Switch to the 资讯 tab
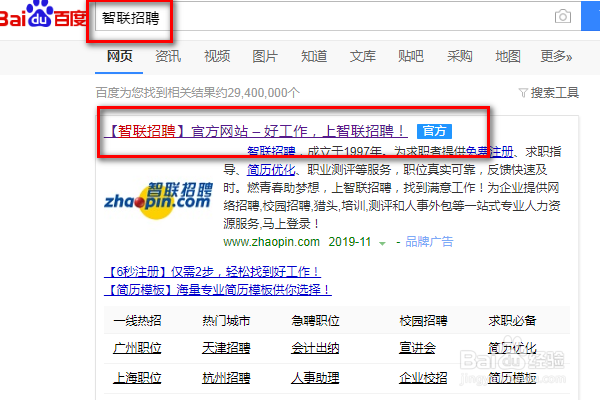Screen dimensions: 600x400 168,56
